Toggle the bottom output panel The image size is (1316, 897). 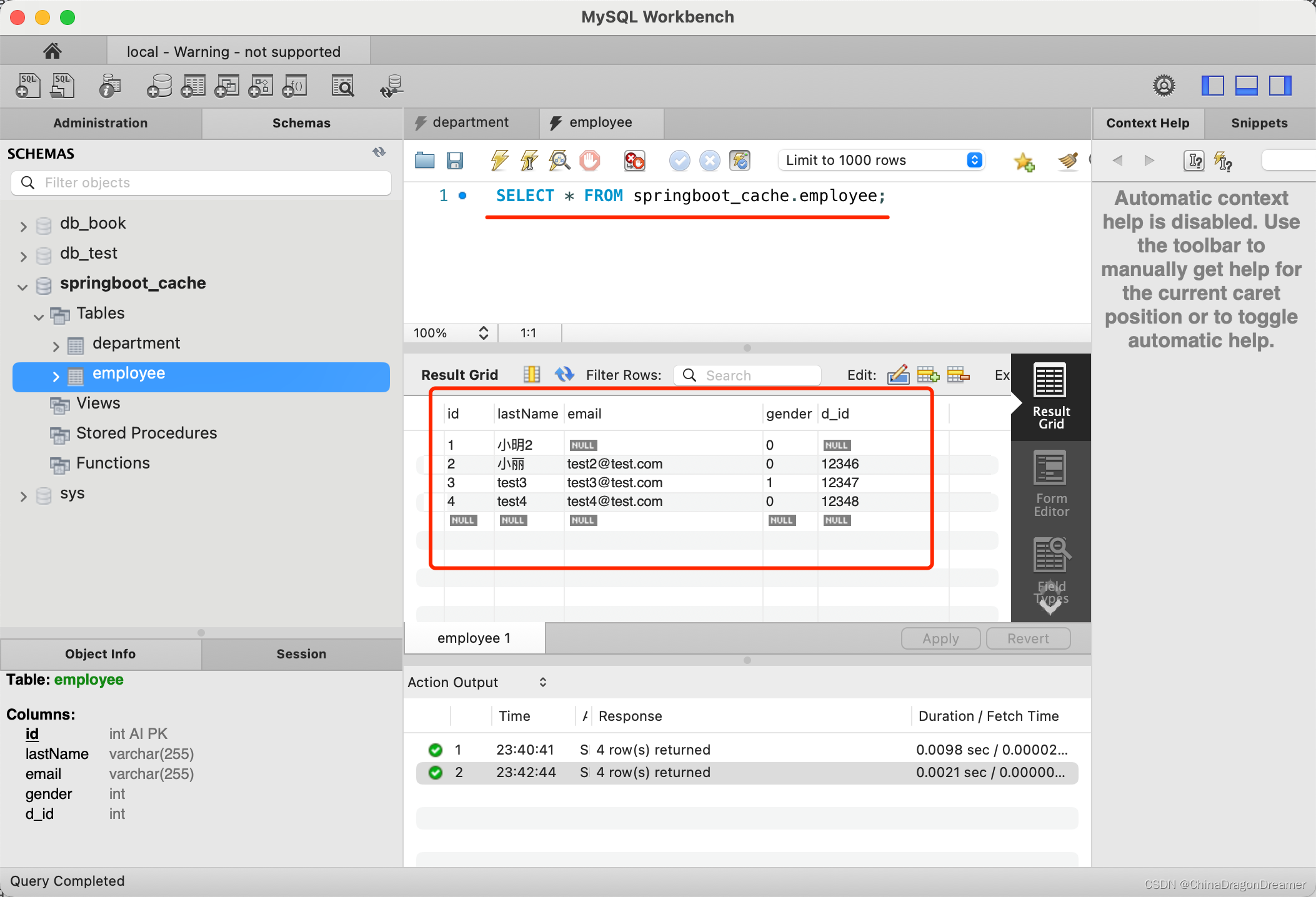(1246, 86)
